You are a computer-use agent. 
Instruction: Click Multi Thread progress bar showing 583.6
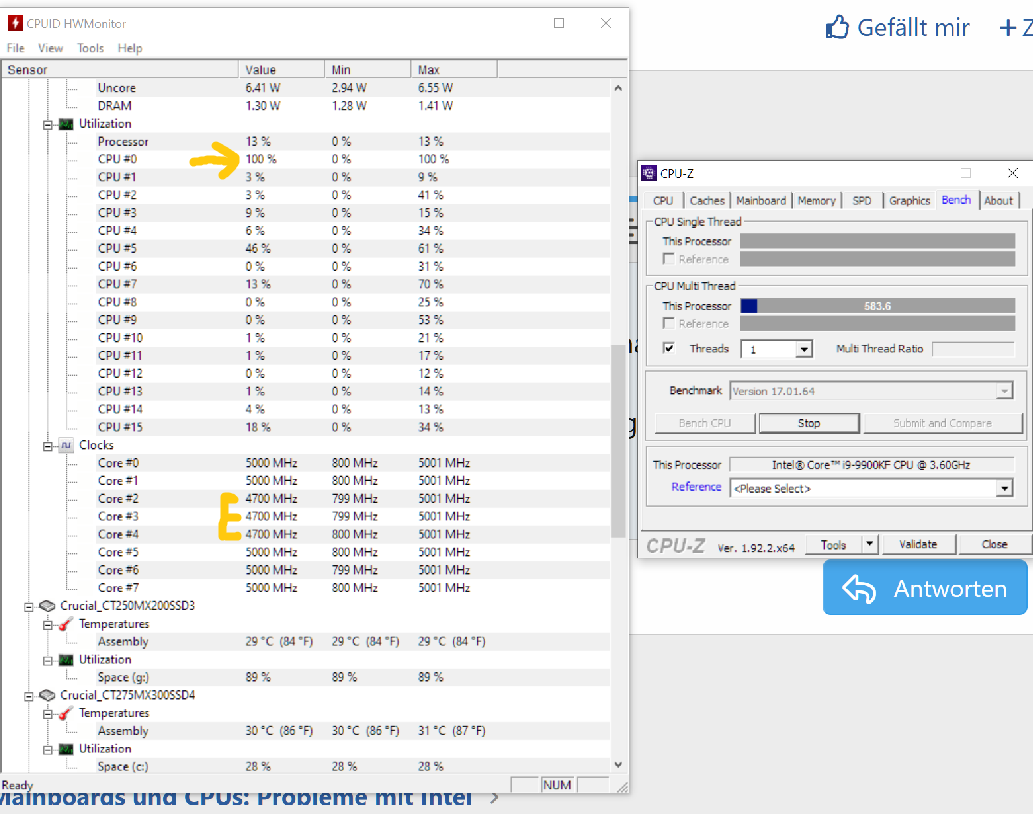pos(878,306)
